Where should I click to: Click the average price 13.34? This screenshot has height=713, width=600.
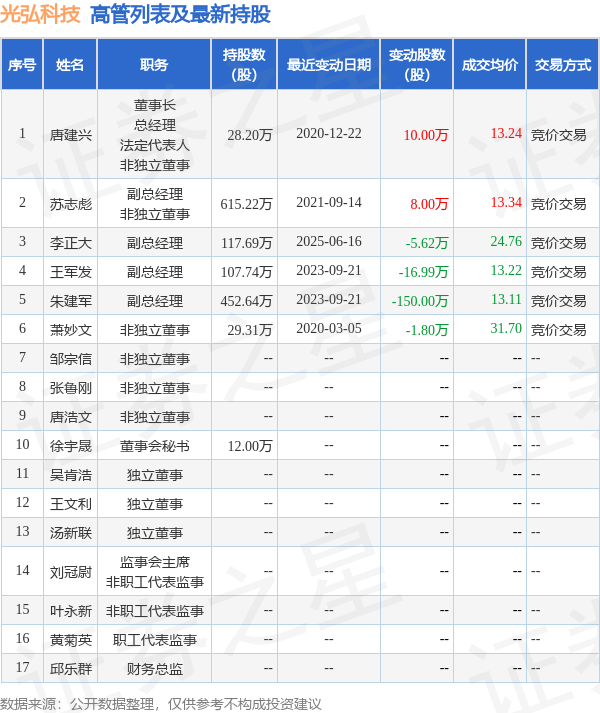click(506, 202)
